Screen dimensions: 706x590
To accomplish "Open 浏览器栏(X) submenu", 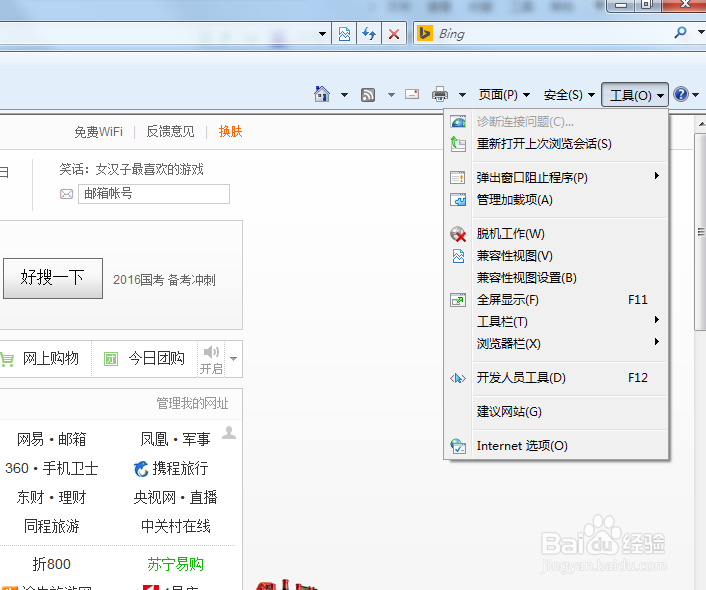I will 556,344.
